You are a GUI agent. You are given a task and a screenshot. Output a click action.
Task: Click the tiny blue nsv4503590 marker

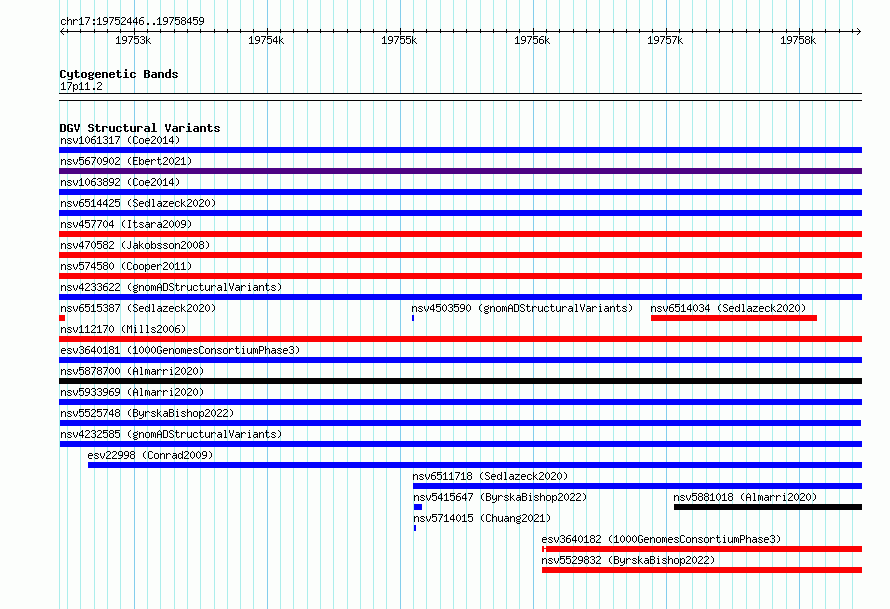pos(413,318)
